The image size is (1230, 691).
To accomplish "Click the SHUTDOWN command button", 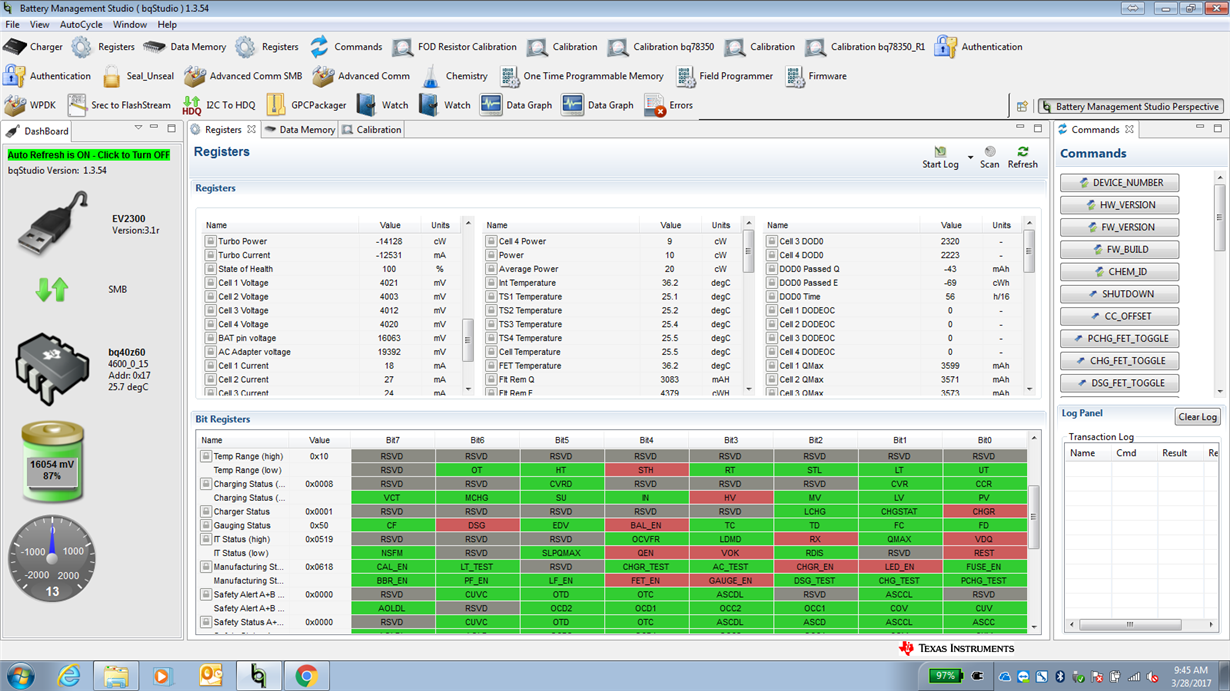I will pos(1119,294).
